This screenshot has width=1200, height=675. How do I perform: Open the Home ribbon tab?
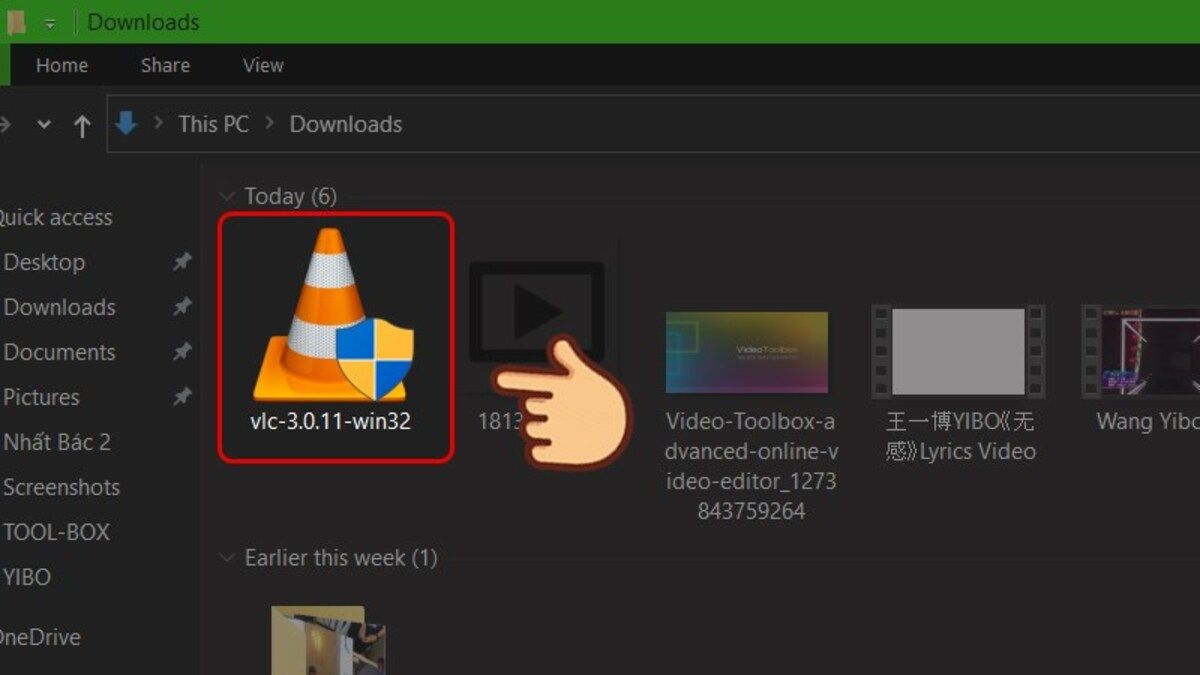[x=62, y=65]
